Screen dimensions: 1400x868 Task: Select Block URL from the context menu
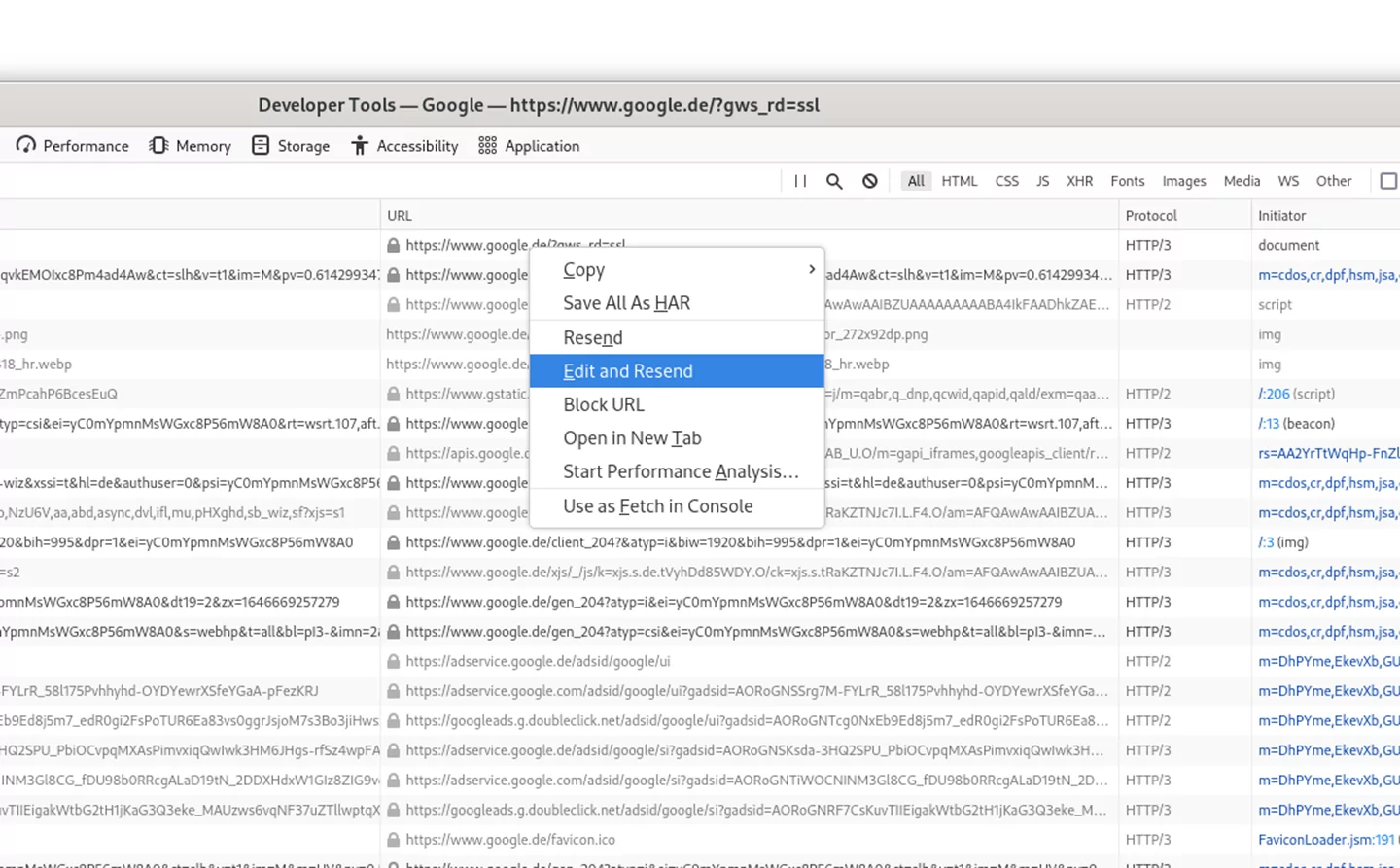[x=677, y=404]
